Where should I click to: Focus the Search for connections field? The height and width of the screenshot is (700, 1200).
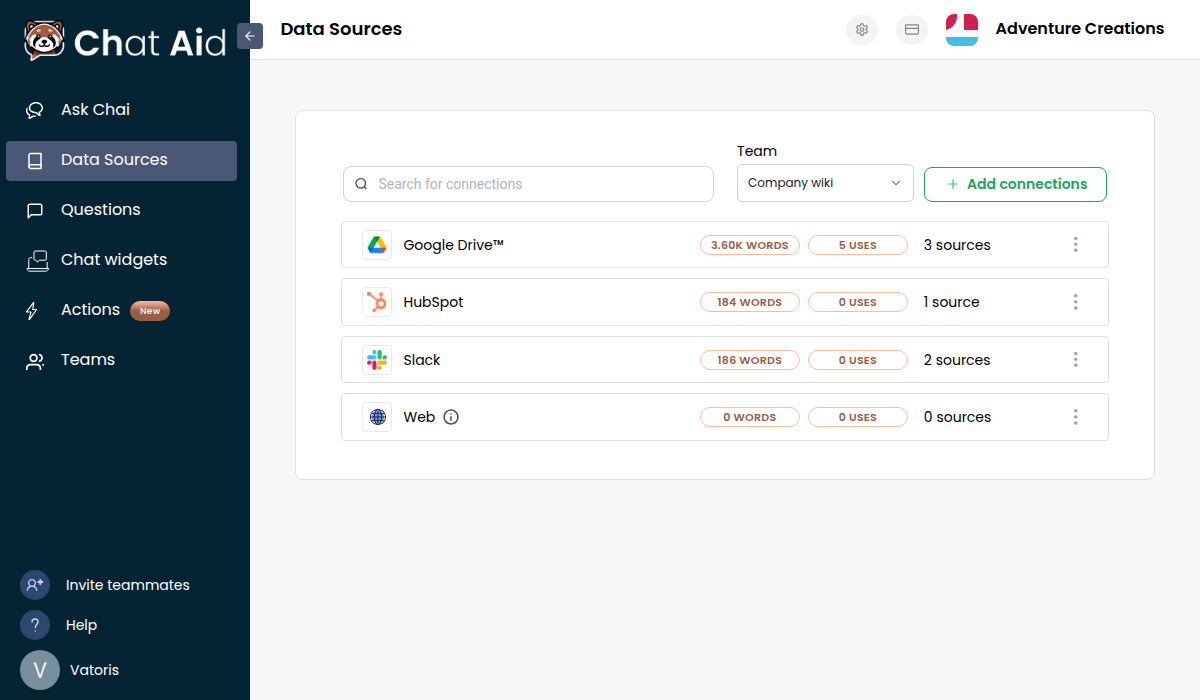click(528, 184)
